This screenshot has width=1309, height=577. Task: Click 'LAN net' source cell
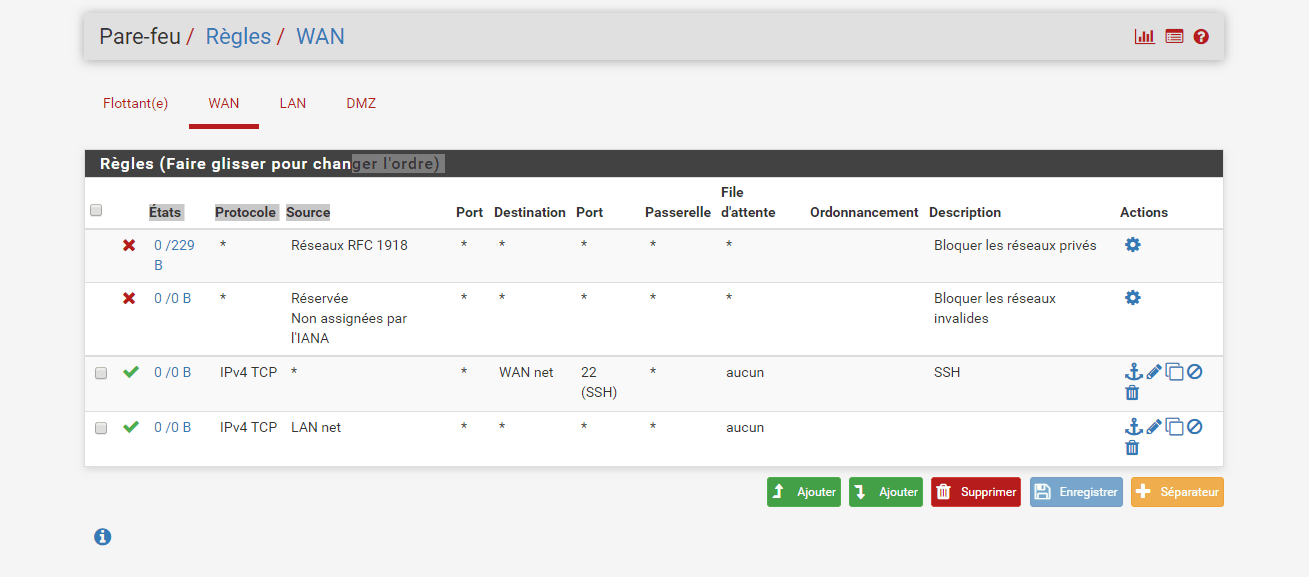[316, 427]
